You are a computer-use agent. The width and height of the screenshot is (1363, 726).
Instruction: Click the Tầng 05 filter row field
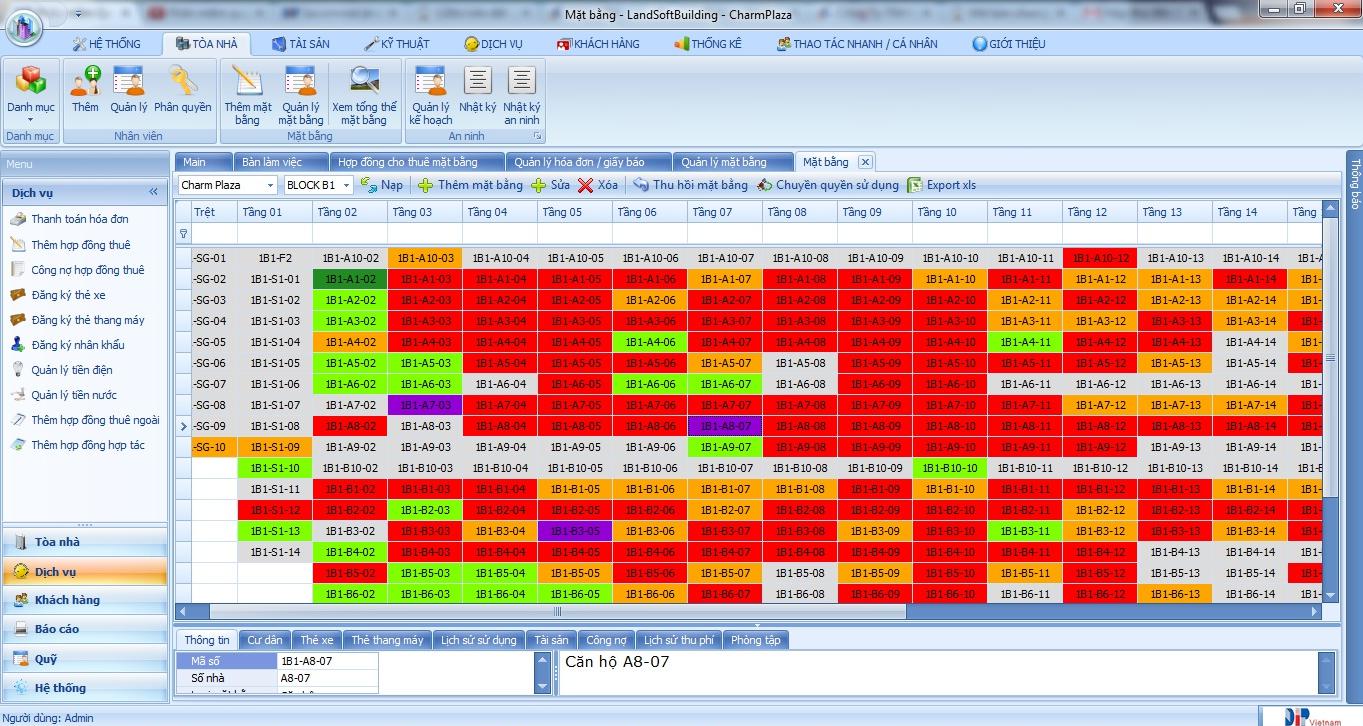pyautogui.click(x=574, y=233)
